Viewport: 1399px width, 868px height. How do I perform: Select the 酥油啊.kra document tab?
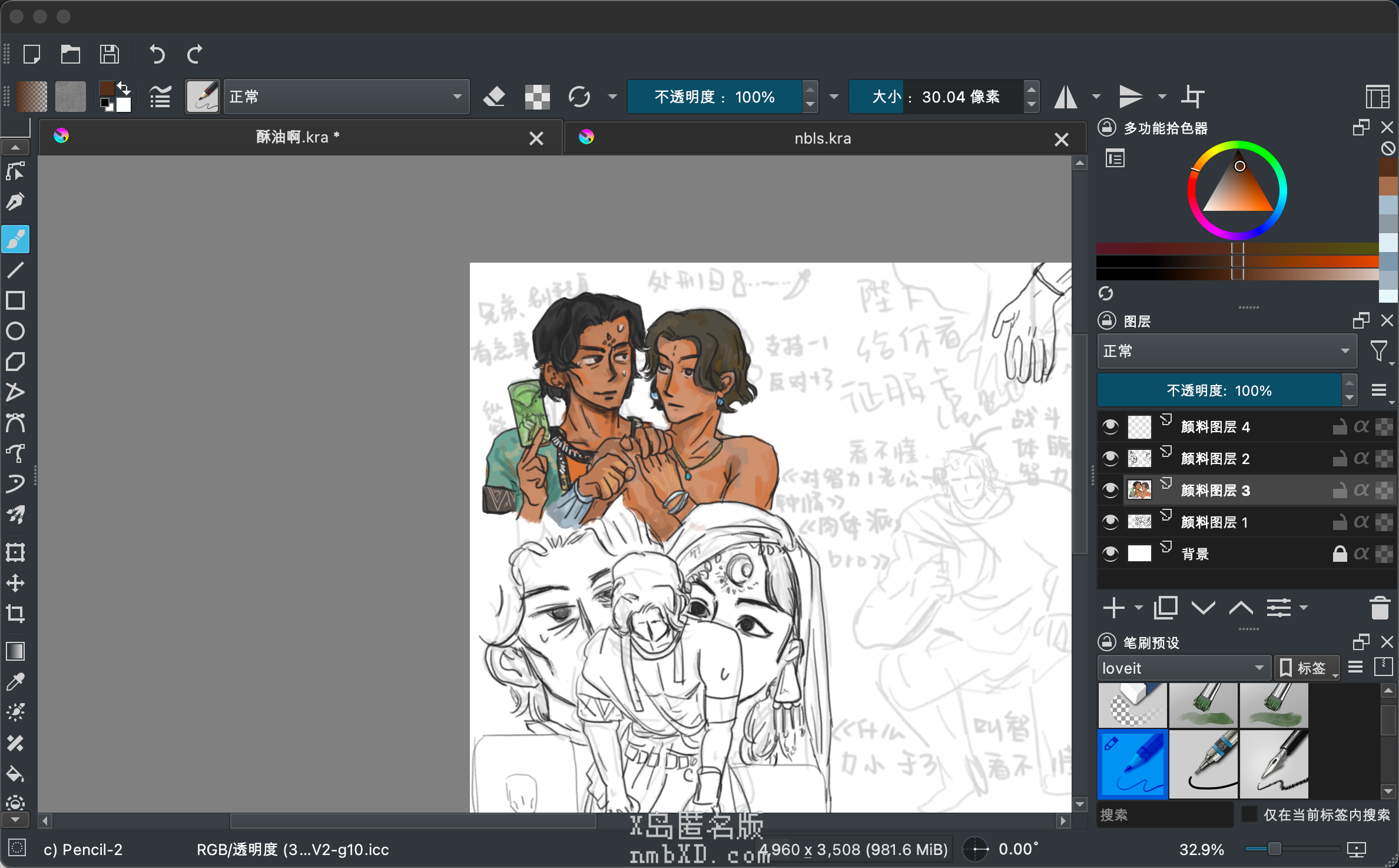pos(297,137)
